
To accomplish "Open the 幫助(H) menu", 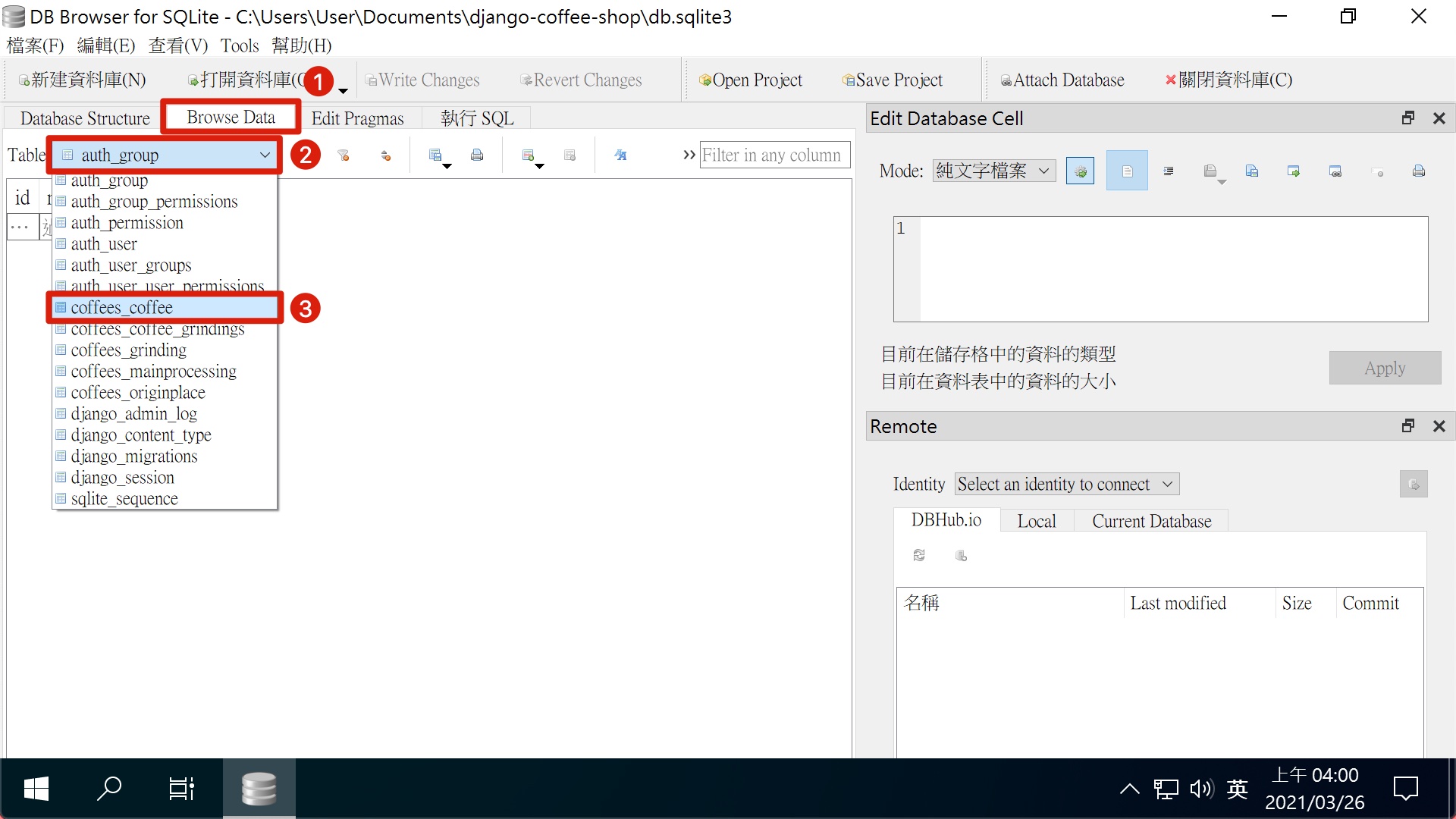I will tap(302, 45).
